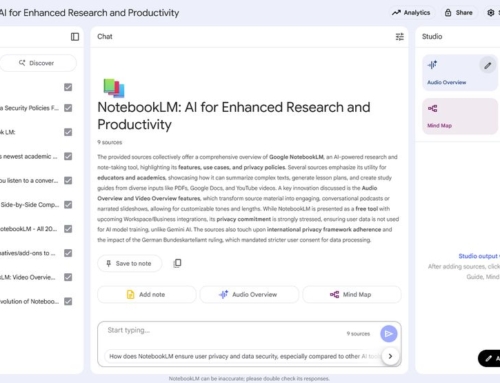Click the Share button

[x=459, y=13]
